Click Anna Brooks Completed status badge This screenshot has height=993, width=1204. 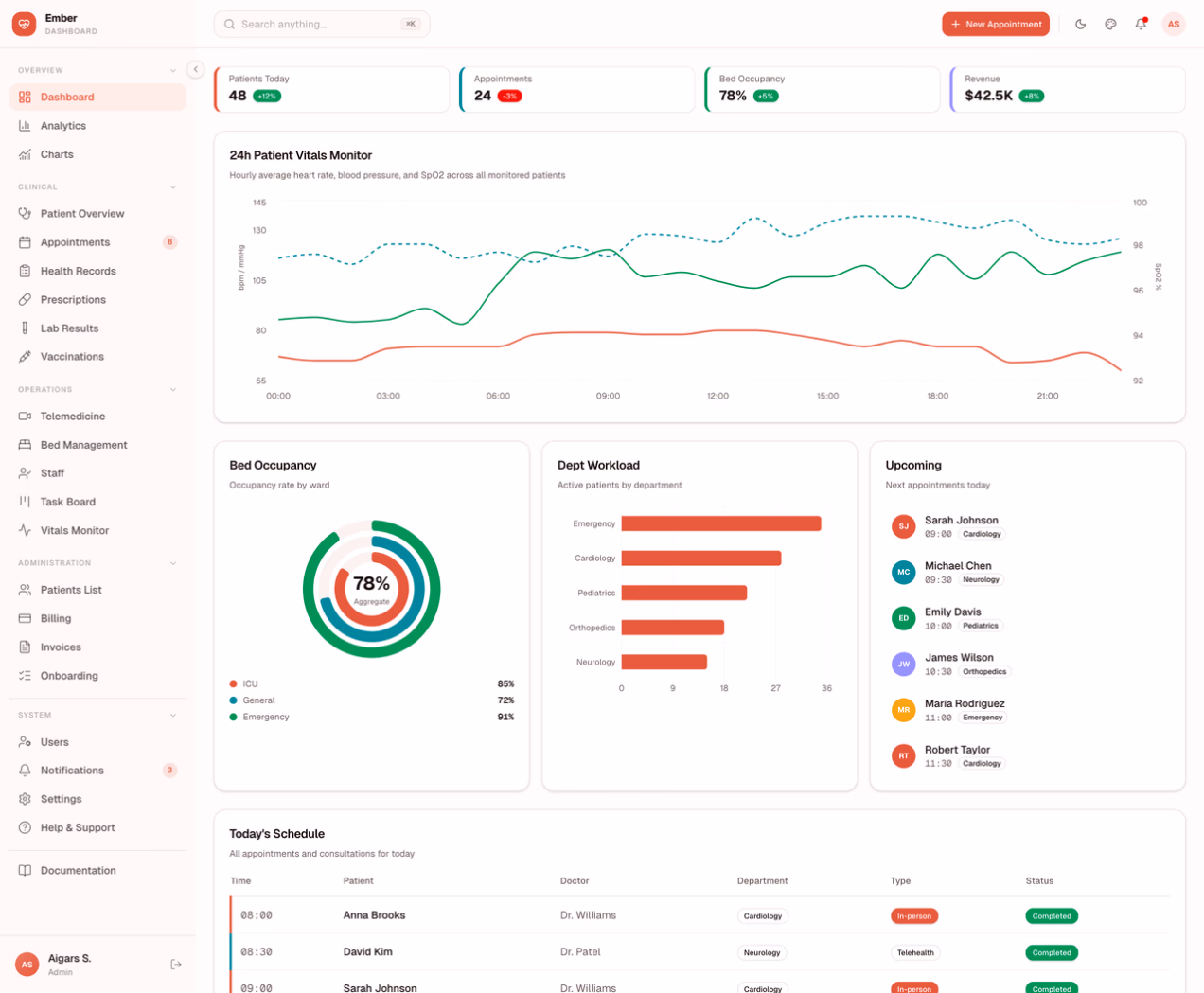[1052, 915]
